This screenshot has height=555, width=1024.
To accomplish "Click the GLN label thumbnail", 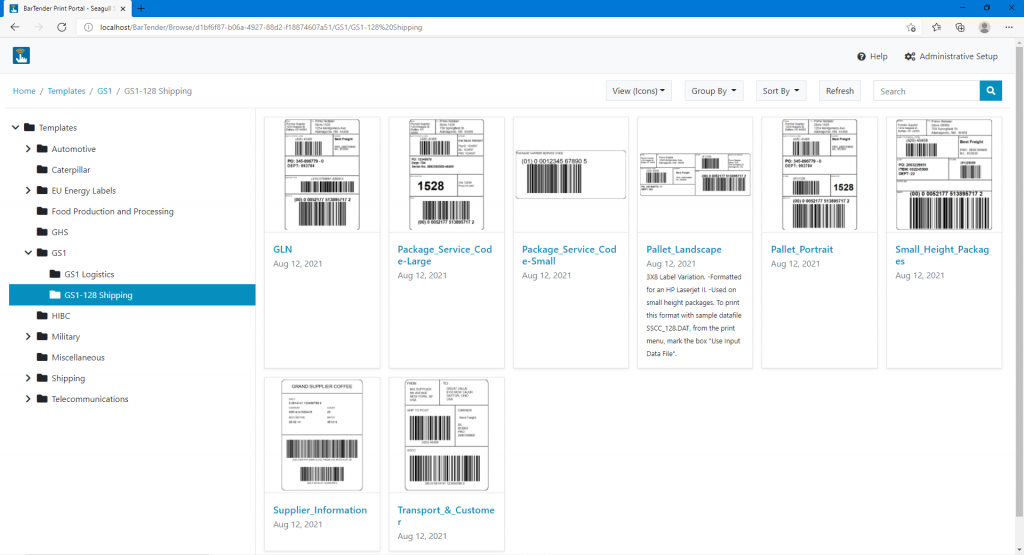I will pos(322,174).
